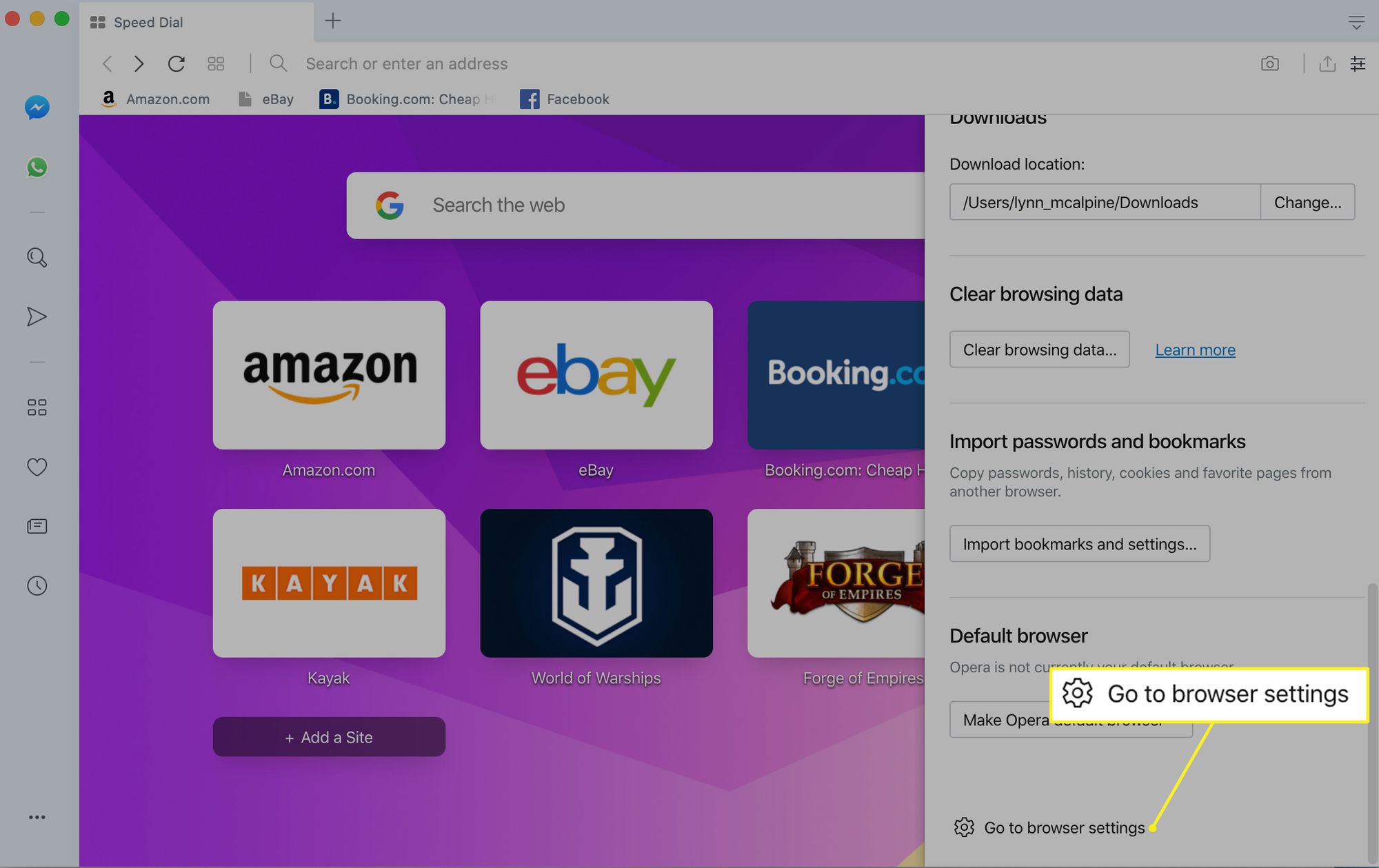
Task: Click the Clear browsing data button
Action: click(1039, 349)
